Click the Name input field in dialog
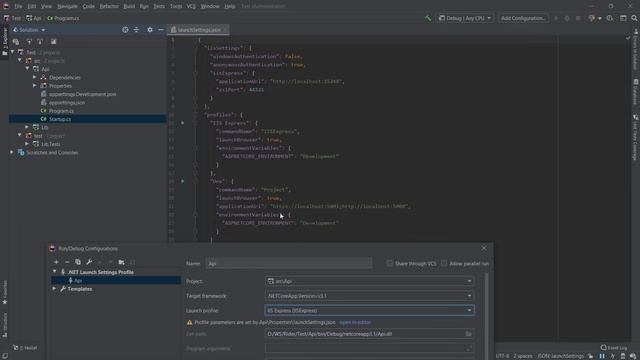The image size is (640, 360). pos(289,263)
